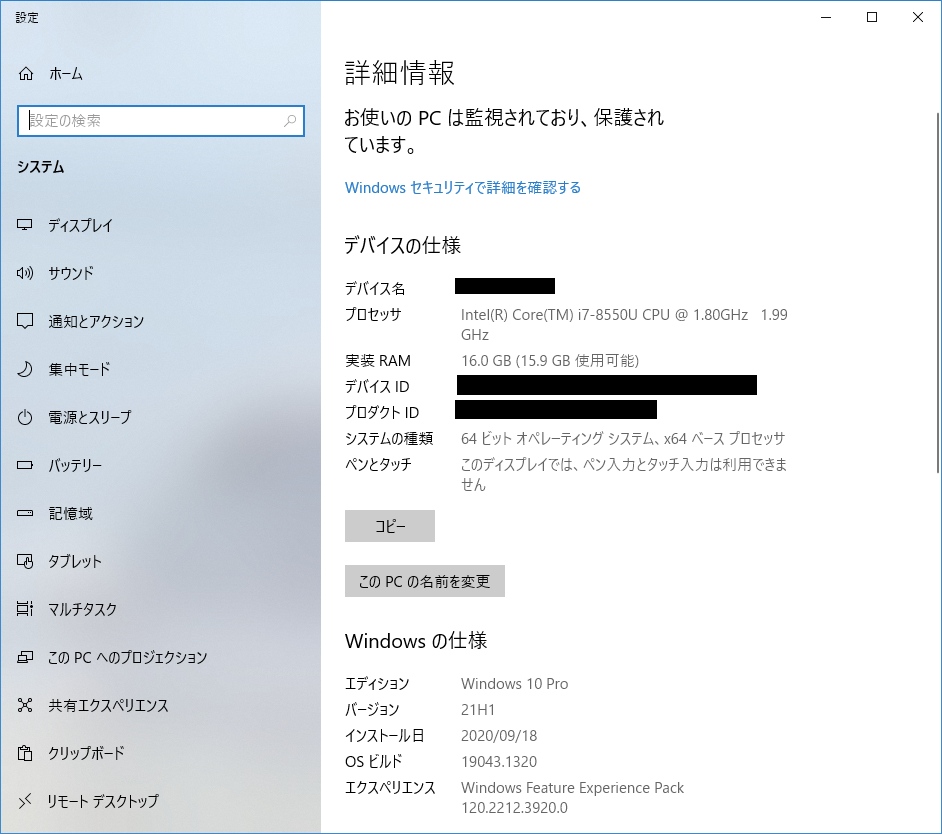Maximize the 設定 window
The height and width of the screenshot is (834, 942).
tap(872, 17)
